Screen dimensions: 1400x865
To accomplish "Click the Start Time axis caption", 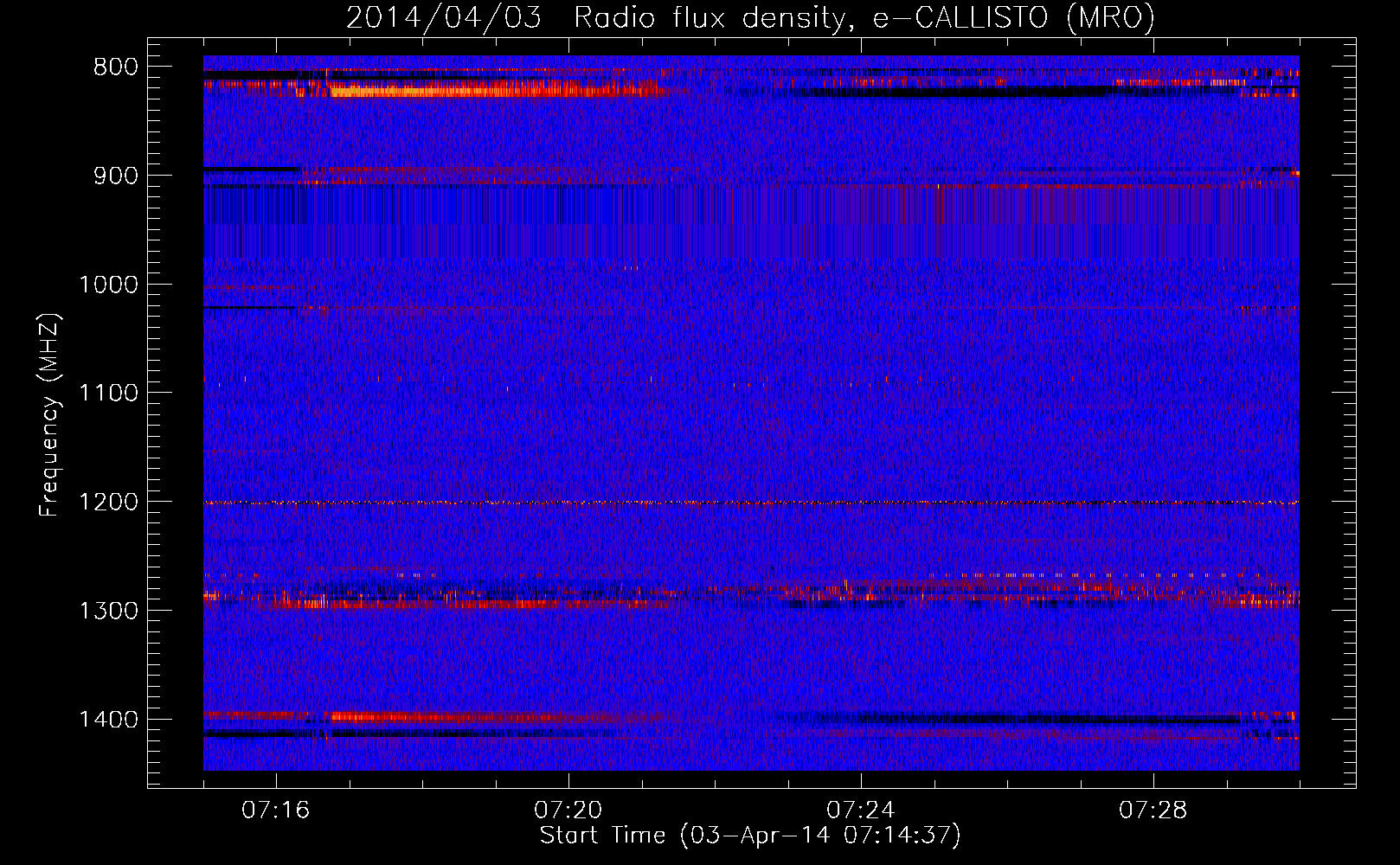I will pos(750,836).
